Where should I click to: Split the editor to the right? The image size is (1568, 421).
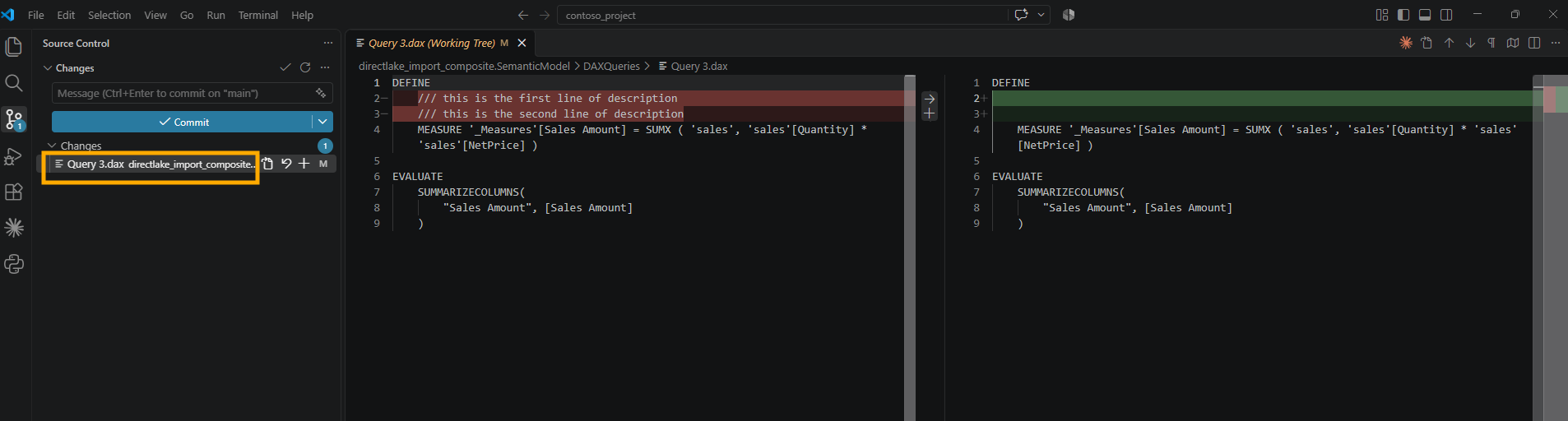[x=1534, y=43]
